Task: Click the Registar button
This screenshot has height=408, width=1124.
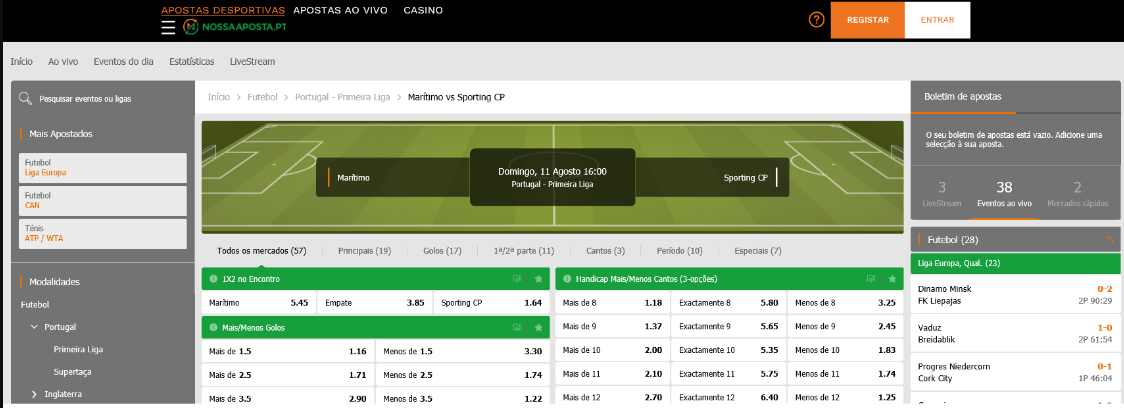Action: pos(867,20)
